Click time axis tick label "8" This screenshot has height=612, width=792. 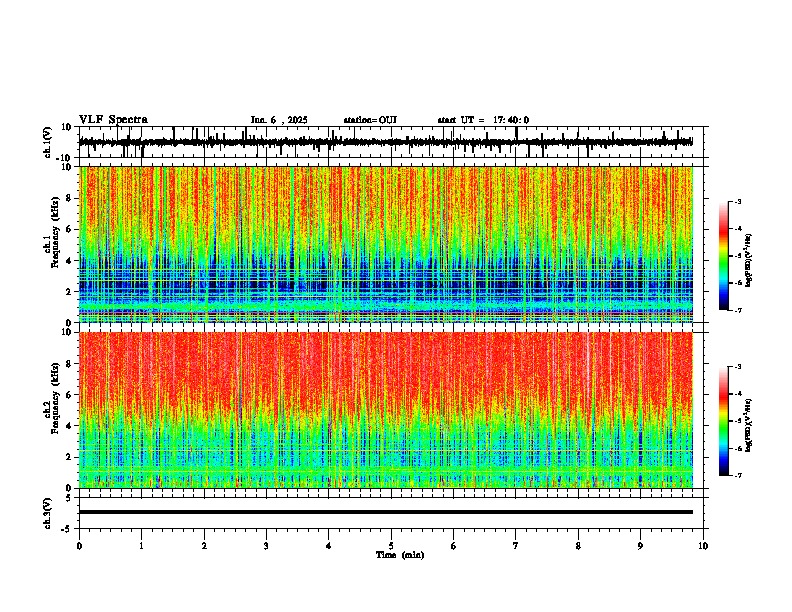click(578, 546)
